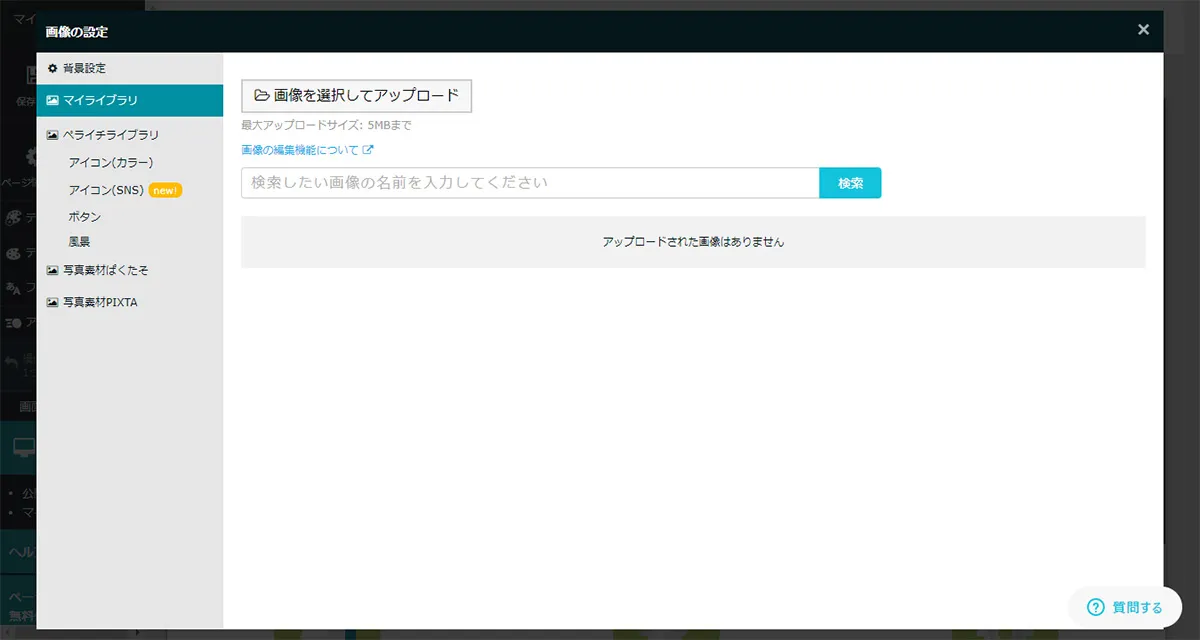The image size is (1200, 640).
Task: Expand the ペライチライブラリ section
Action: click(x=110, y=132)
